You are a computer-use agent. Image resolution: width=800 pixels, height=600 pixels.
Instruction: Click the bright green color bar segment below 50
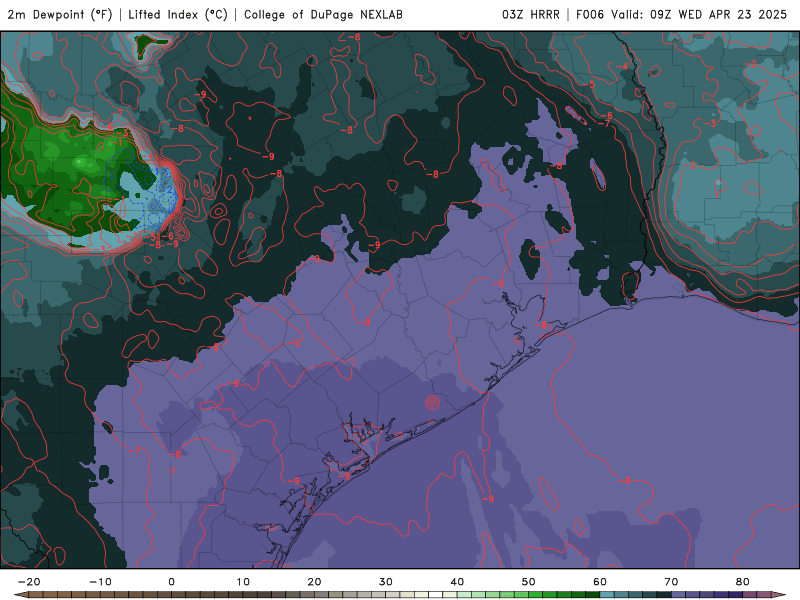tap(536, 595)
